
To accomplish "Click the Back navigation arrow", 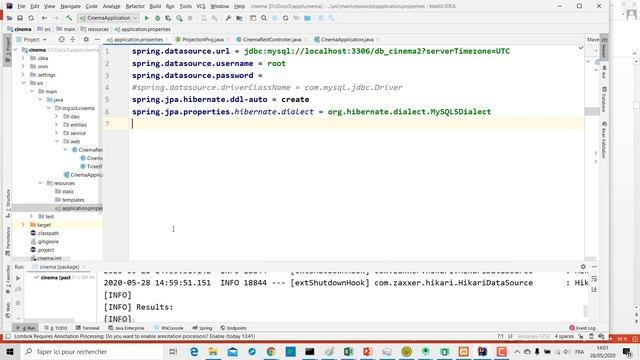I will 44,18.
